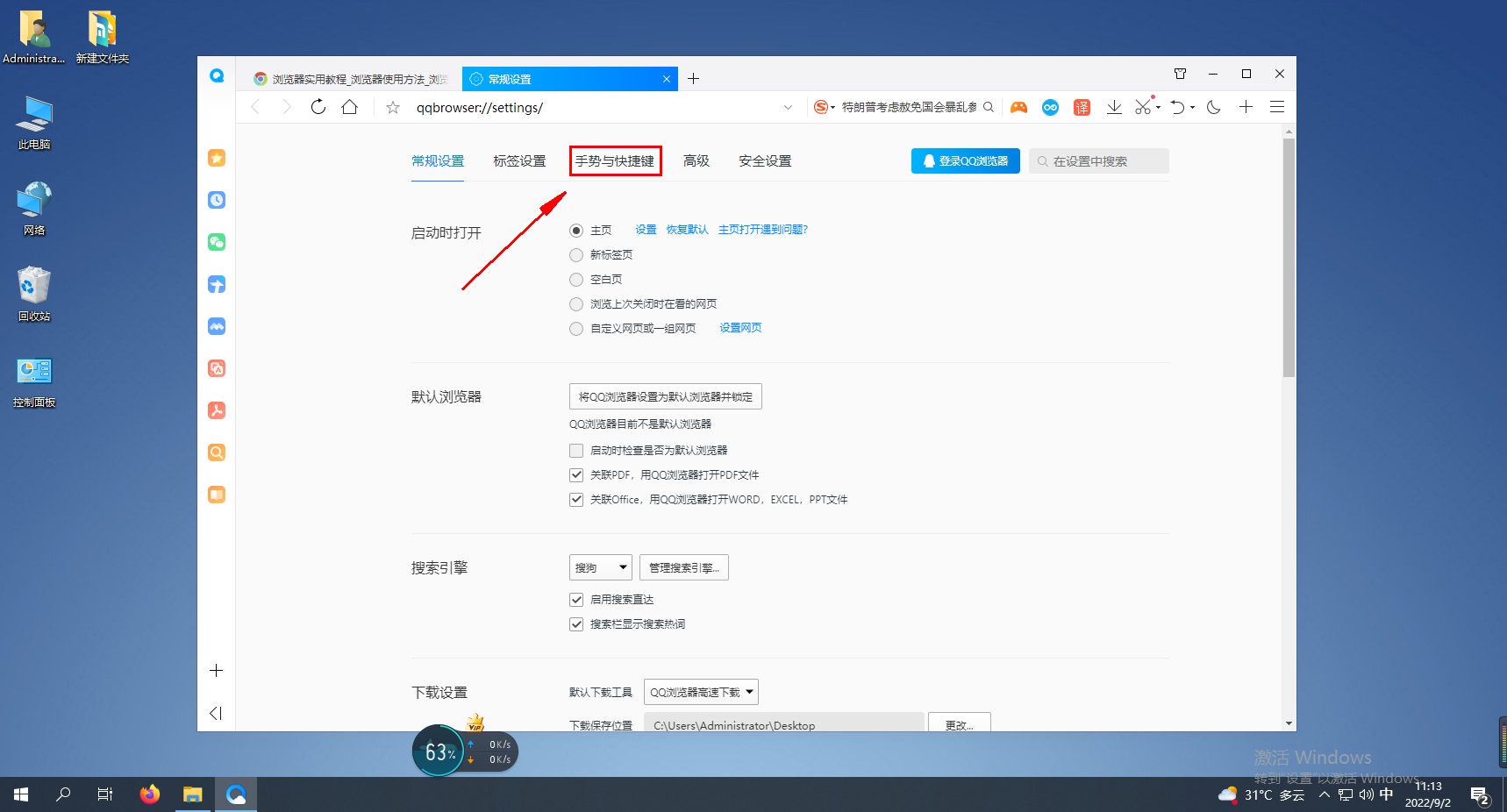Image resolution: width=1507 pixels, height=812 pixels.
Task: Select 自定义网页或一组网页 radio option
Action: pyautogui.click(x=576, y=329)
